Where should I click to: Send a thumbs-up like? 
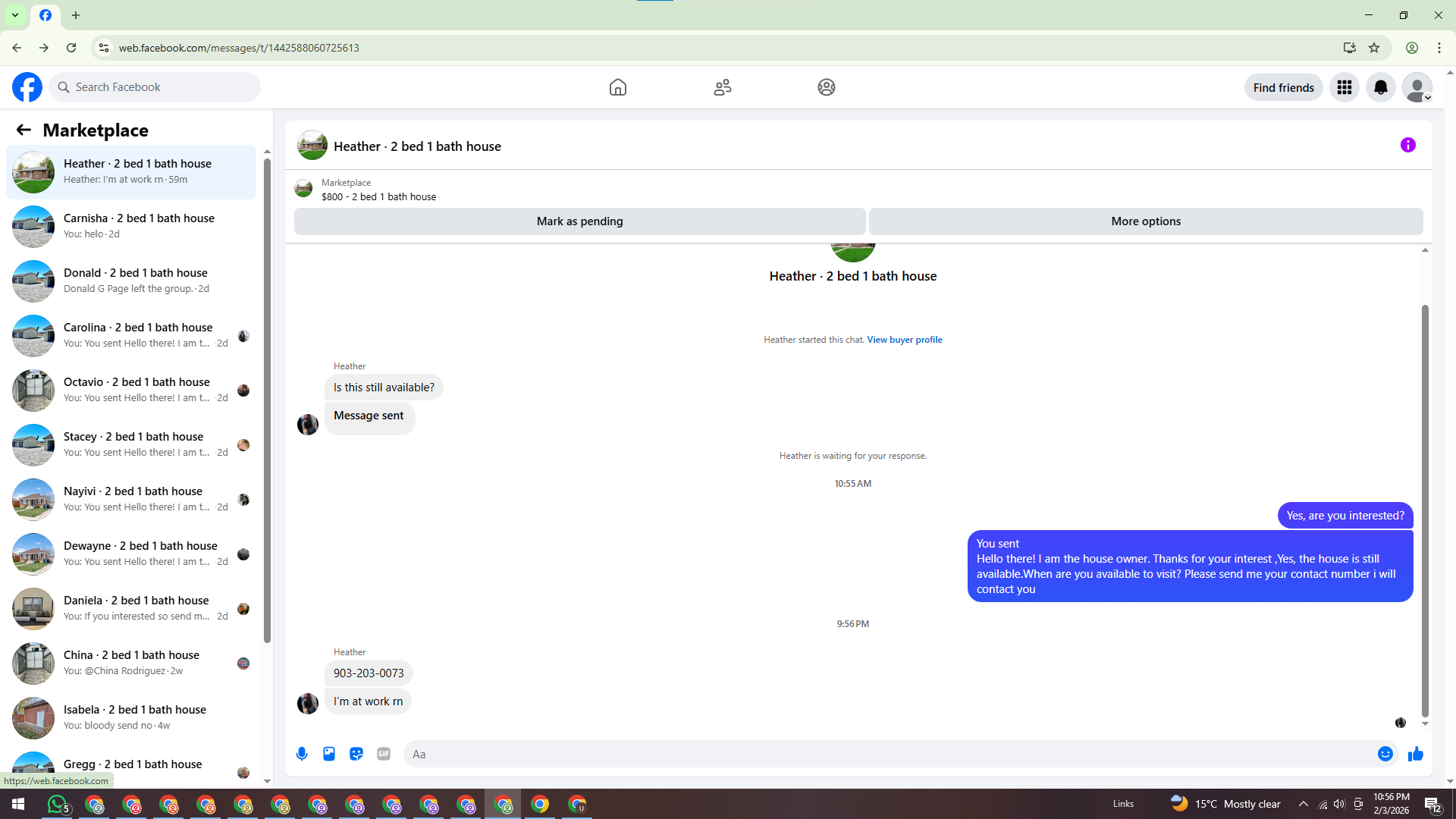click(1415, 754)
